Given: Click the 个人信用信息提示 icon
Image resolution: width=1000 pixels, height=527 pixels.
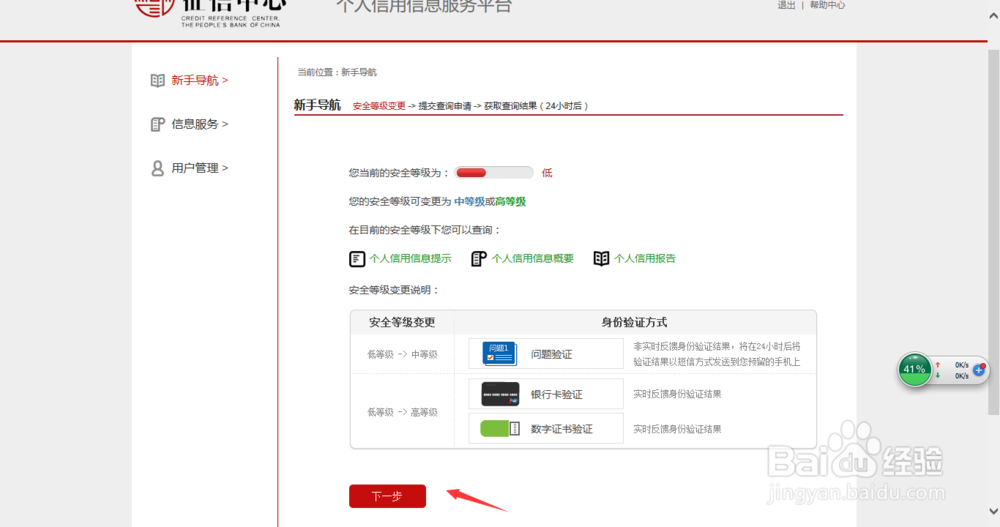Looking at the screenshot, I should click(x=357, y=258).
